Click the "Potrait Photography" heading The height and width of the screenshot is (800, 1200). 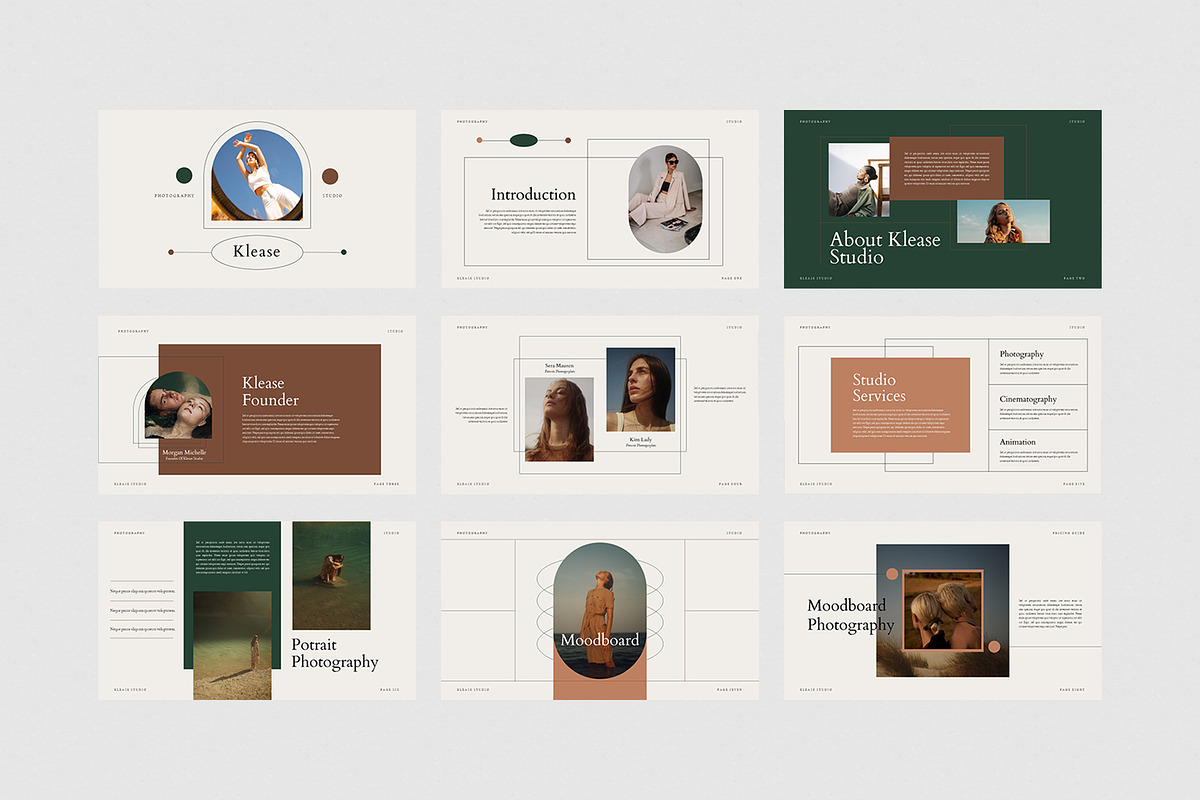point(335,653)
